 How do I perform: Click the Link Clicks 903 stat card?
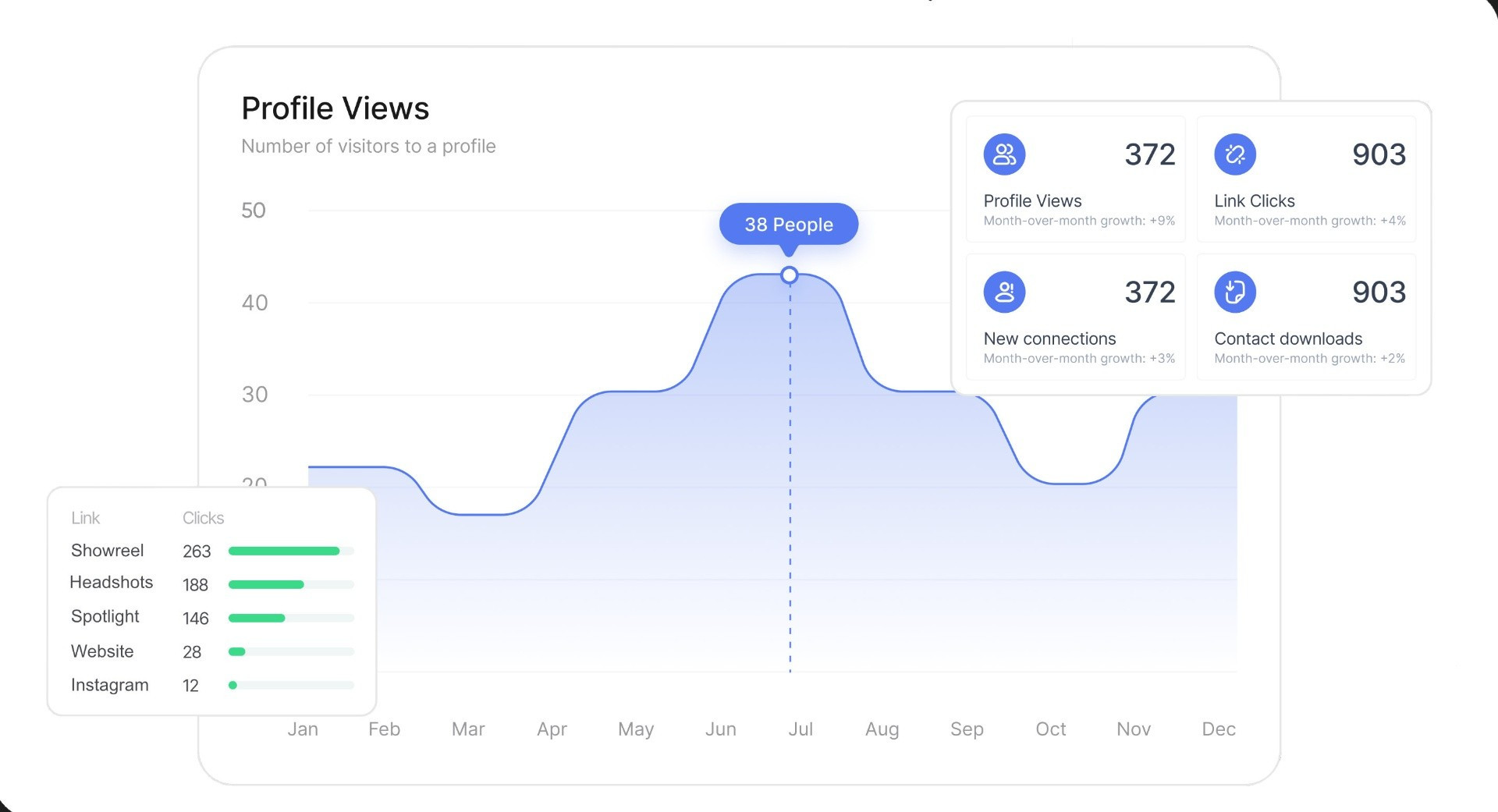(1306, 179)
